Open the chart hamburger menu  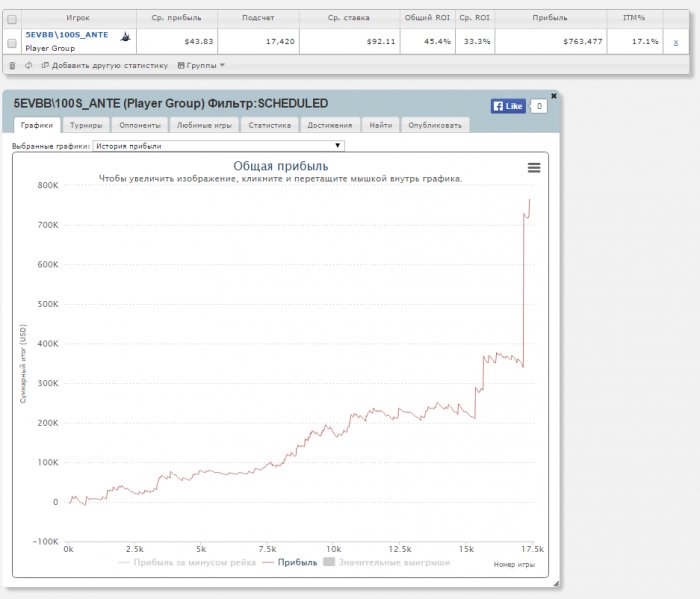534,168
